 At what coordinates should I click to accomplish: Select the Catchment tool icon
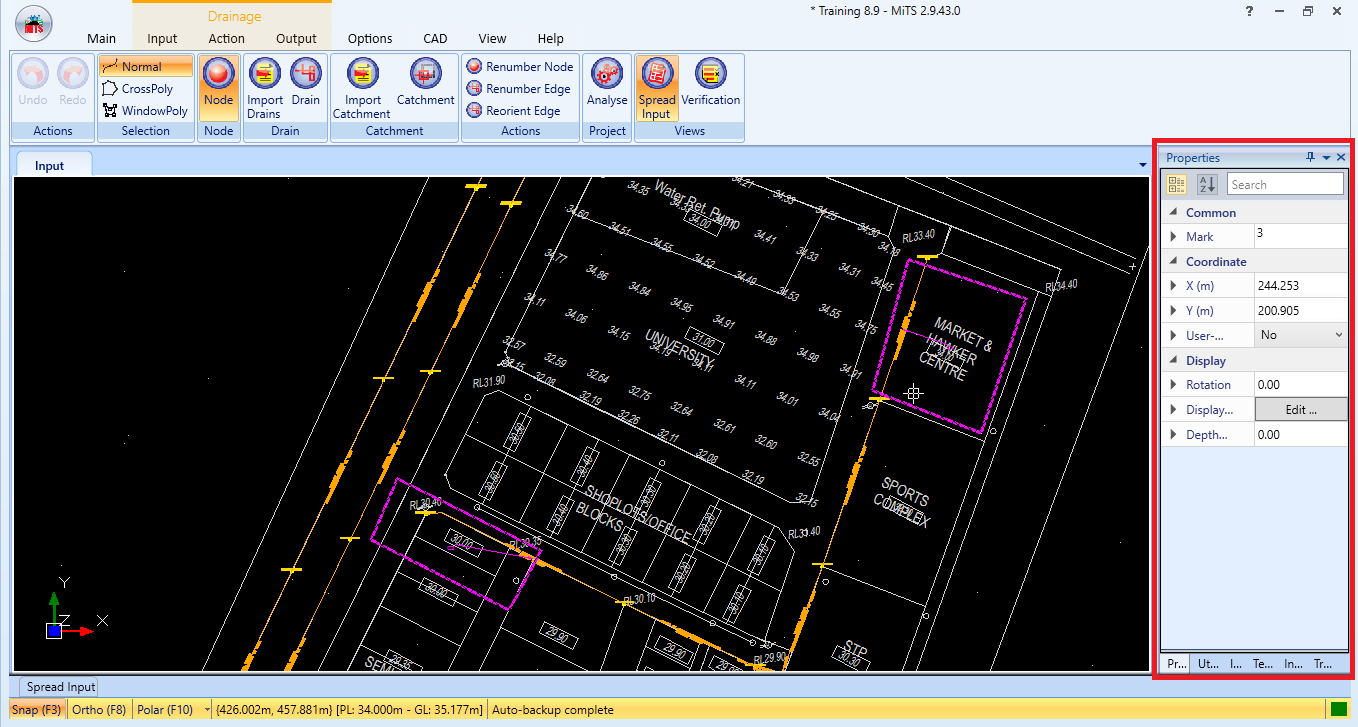(x=426, y=73)
